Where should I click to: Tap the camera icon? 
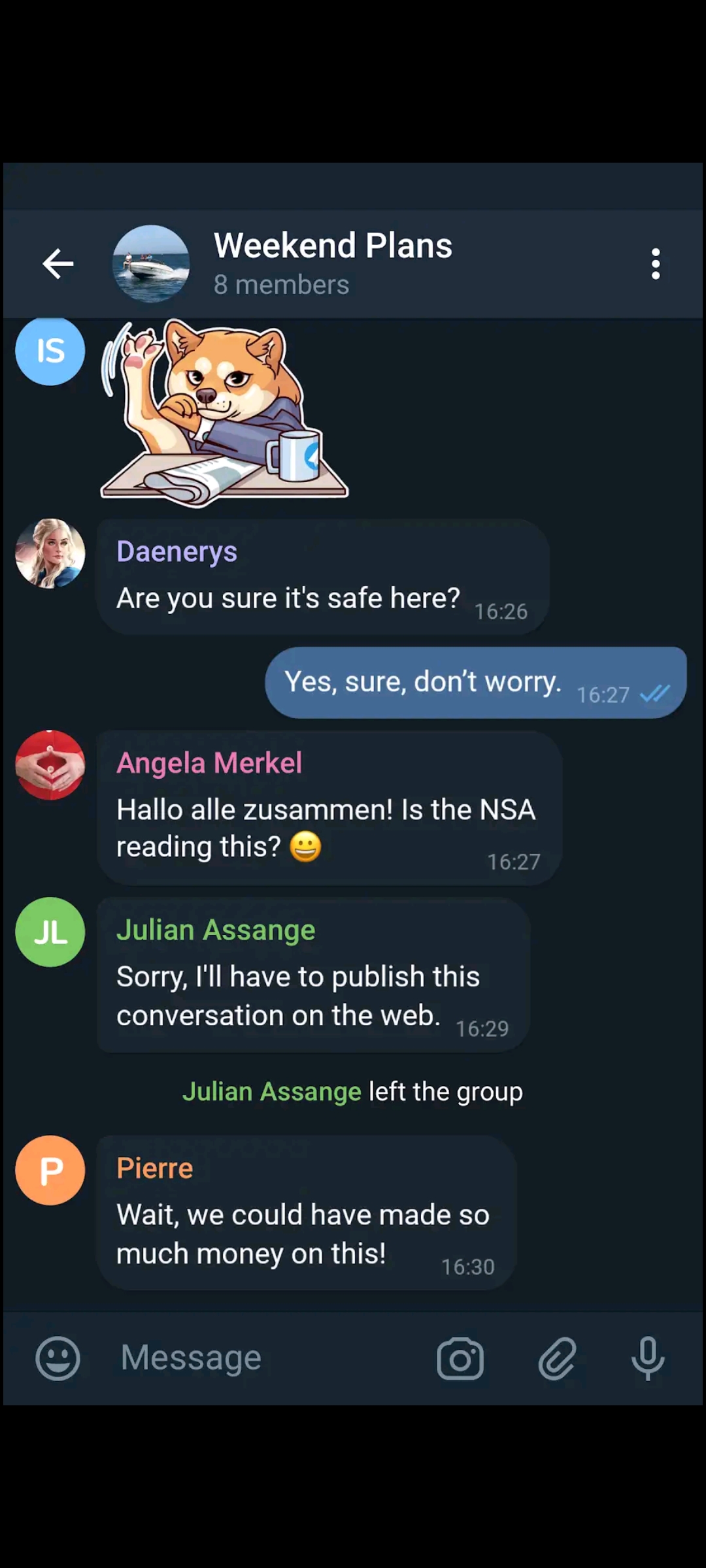(460, 1359)
